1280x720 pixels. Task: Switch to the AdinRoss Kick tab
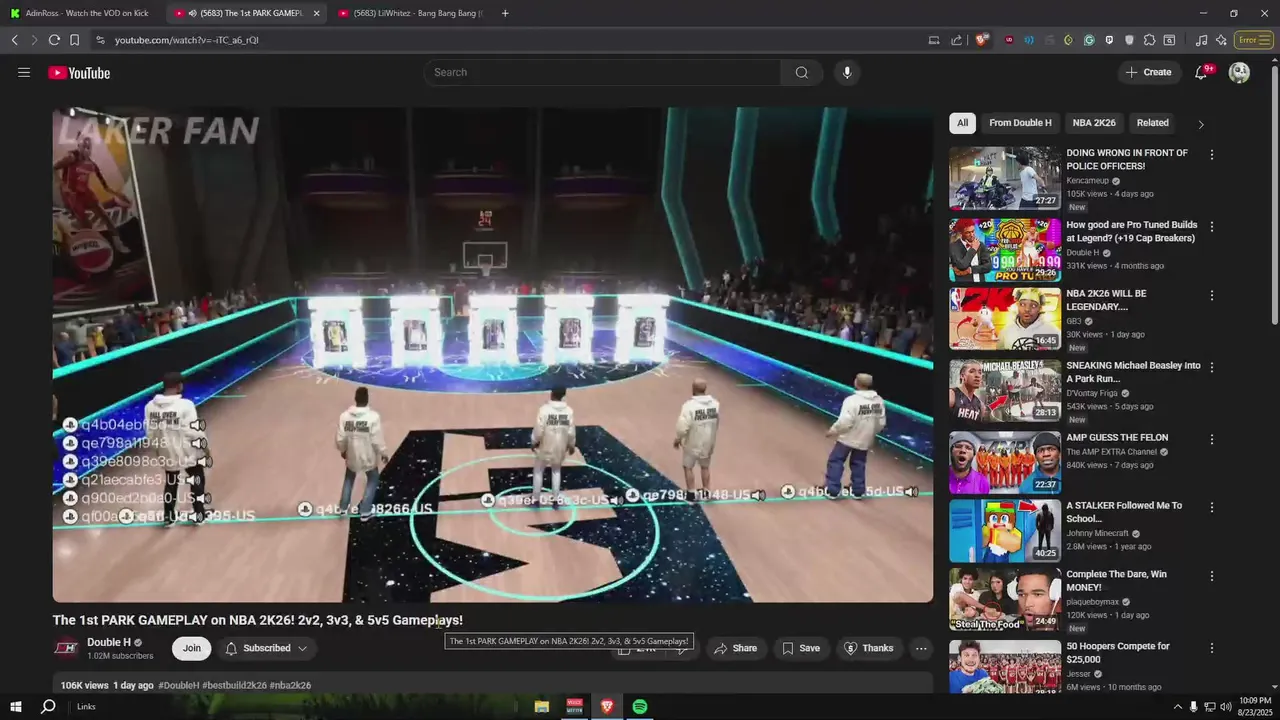tap(80, 13)
